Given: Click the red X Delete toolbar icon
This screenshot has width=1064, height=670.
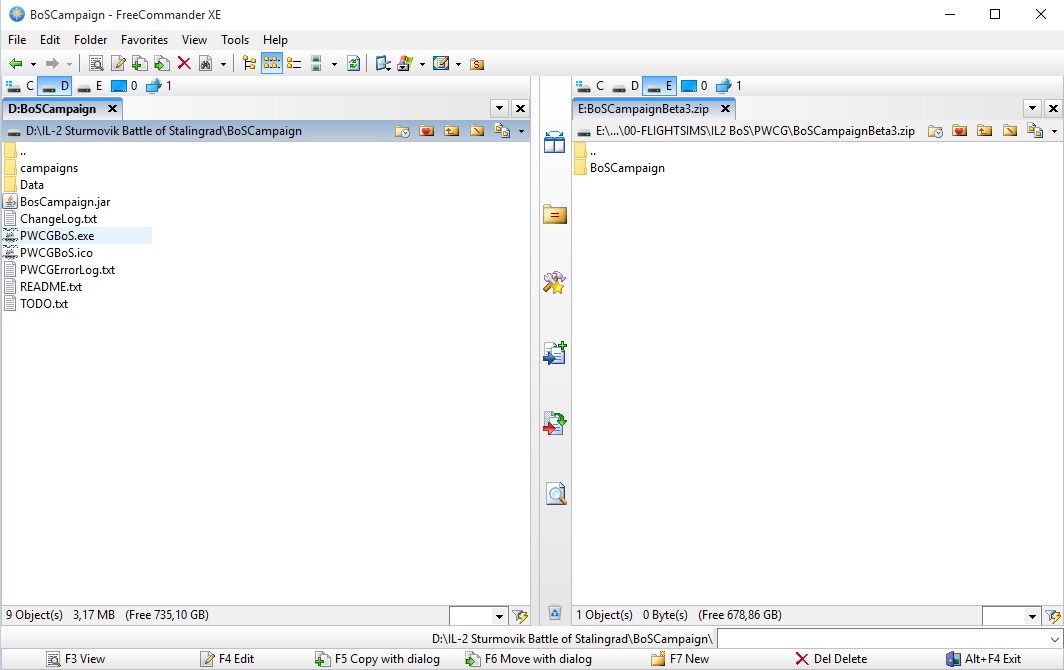Looking at the screenshot, I should pyautogui.click(x=183, y=64).
